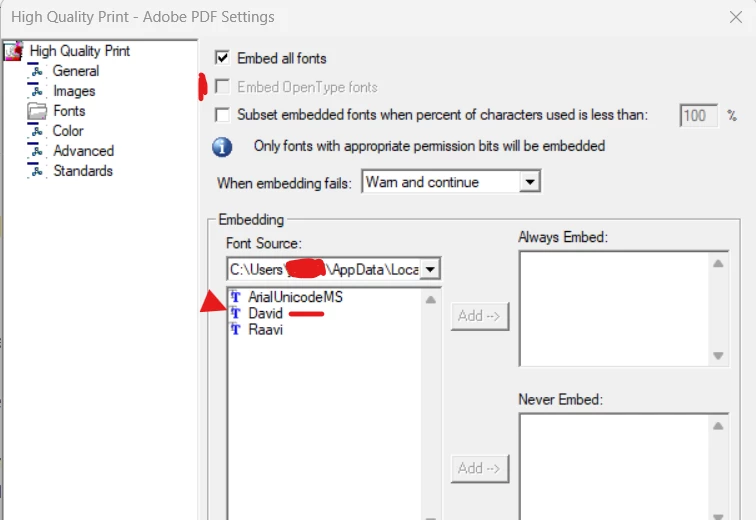Click Add button beside Never Embed
Viewport: 756px width, 520px height.
480,468
